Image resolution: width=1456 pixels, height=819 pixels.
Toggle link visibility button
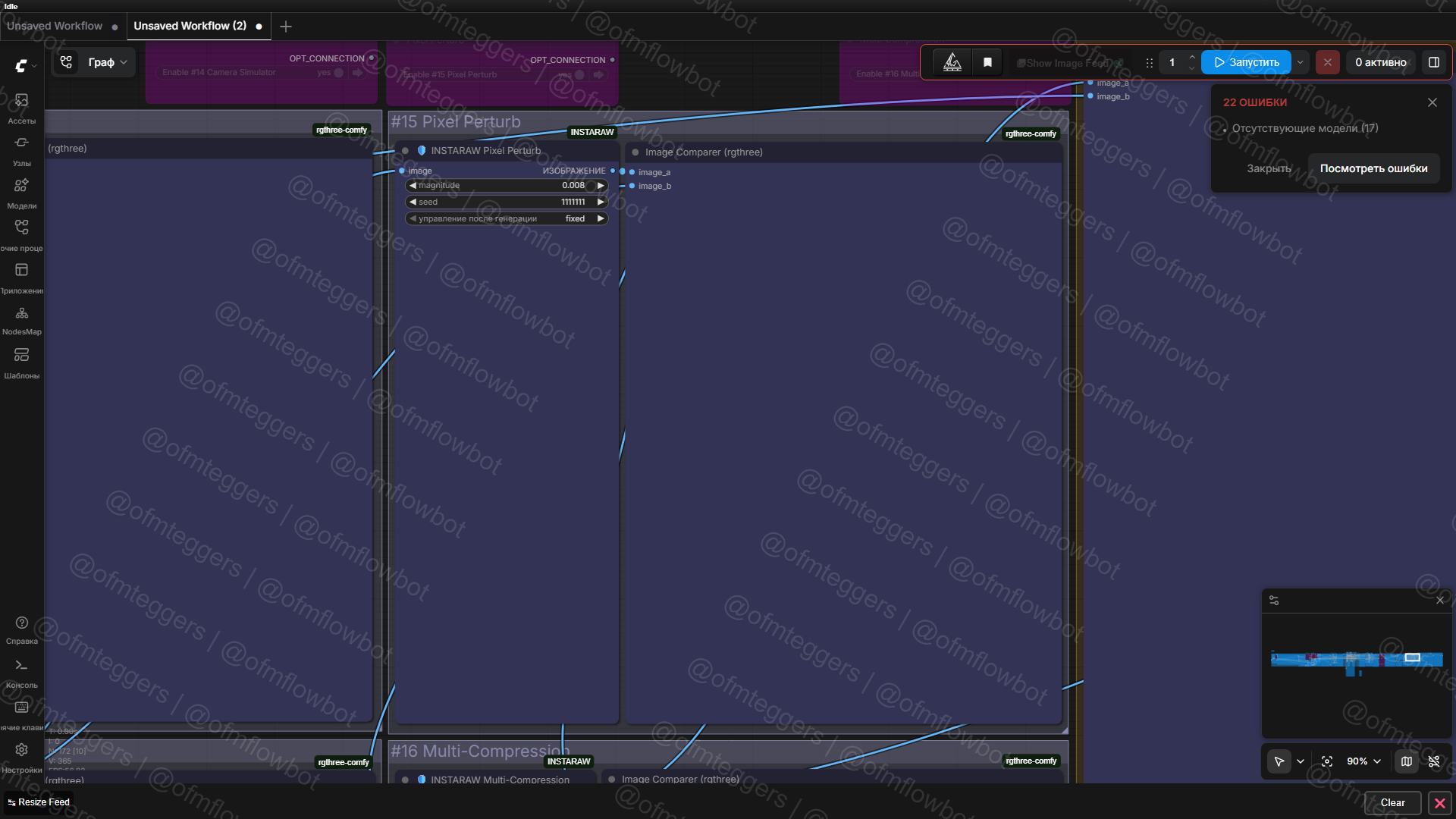click(1433, 761)
